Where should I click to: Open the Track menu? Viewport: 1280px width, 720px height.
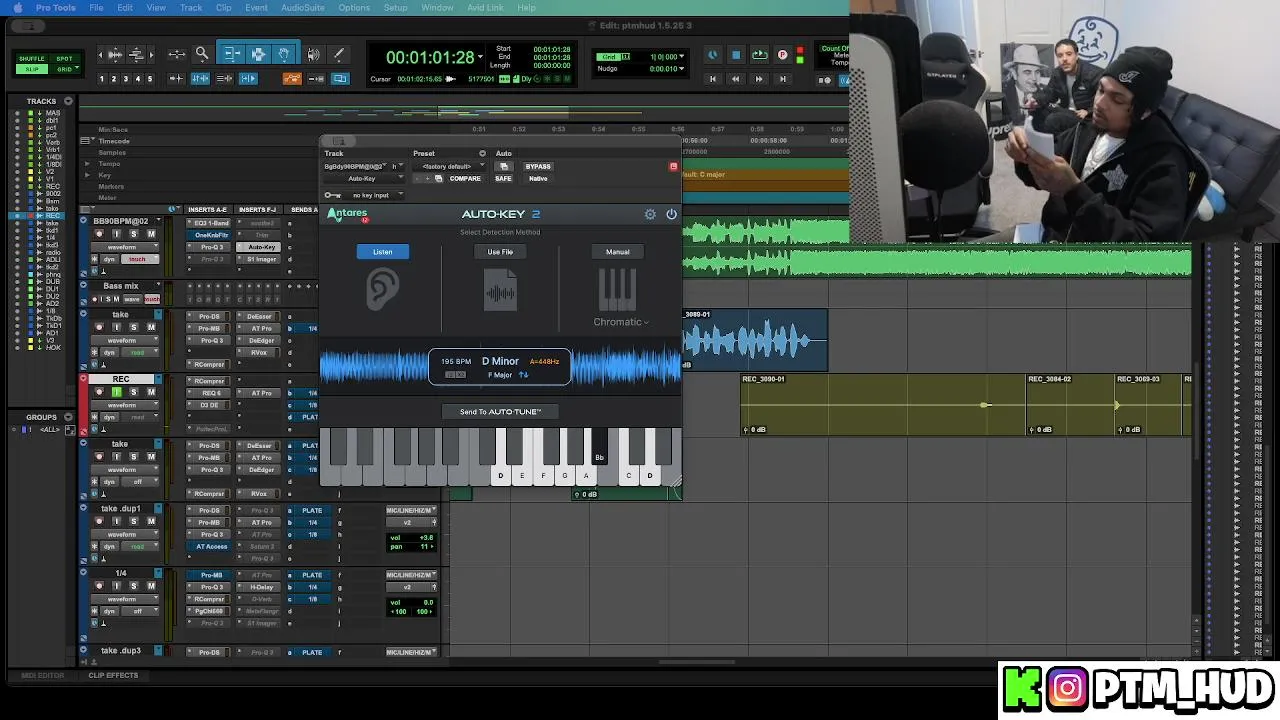point(191,8)
